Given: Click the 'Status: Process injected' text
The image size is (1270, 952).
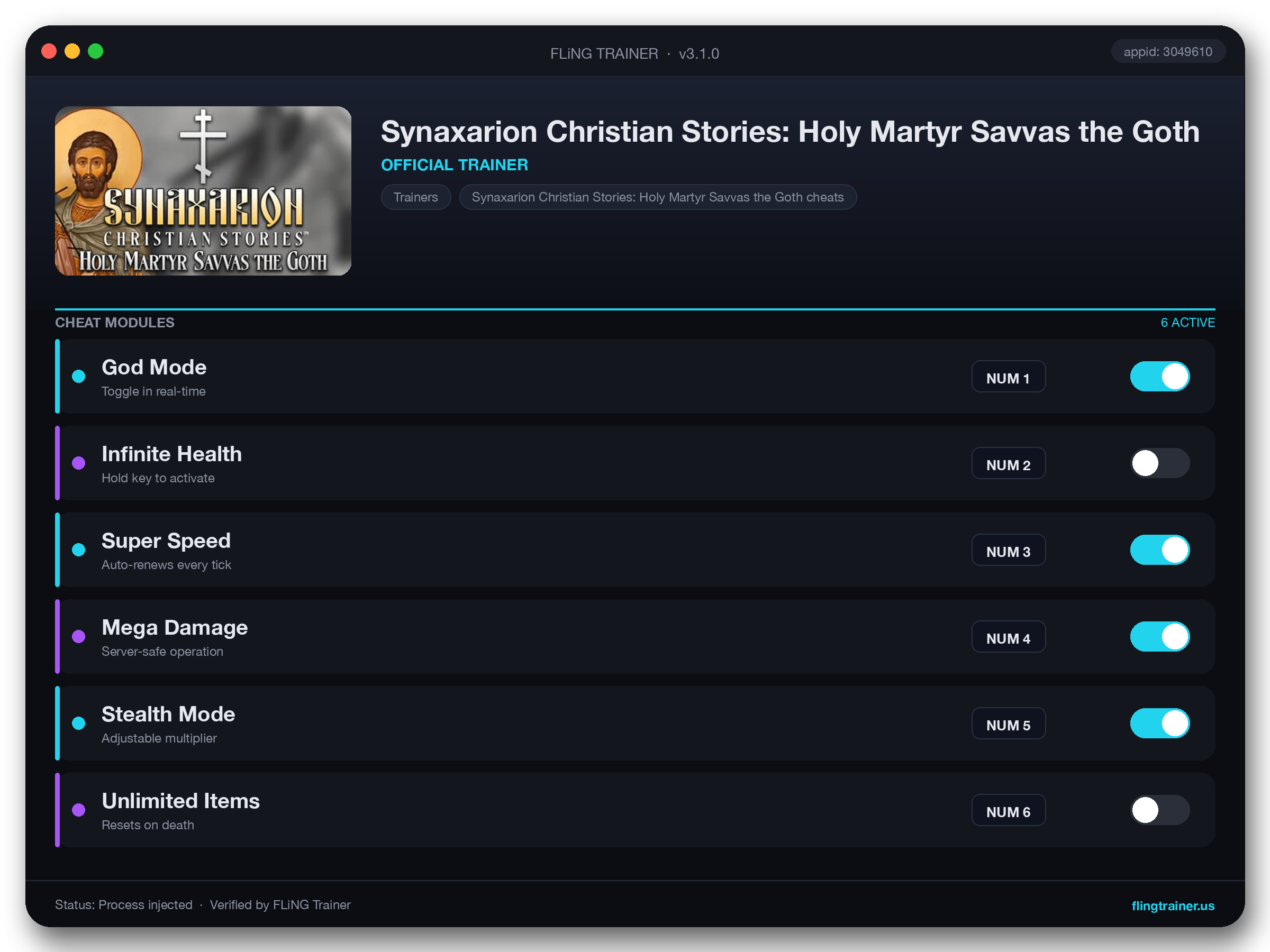Looking at the screenshot, I should (123, 905).
